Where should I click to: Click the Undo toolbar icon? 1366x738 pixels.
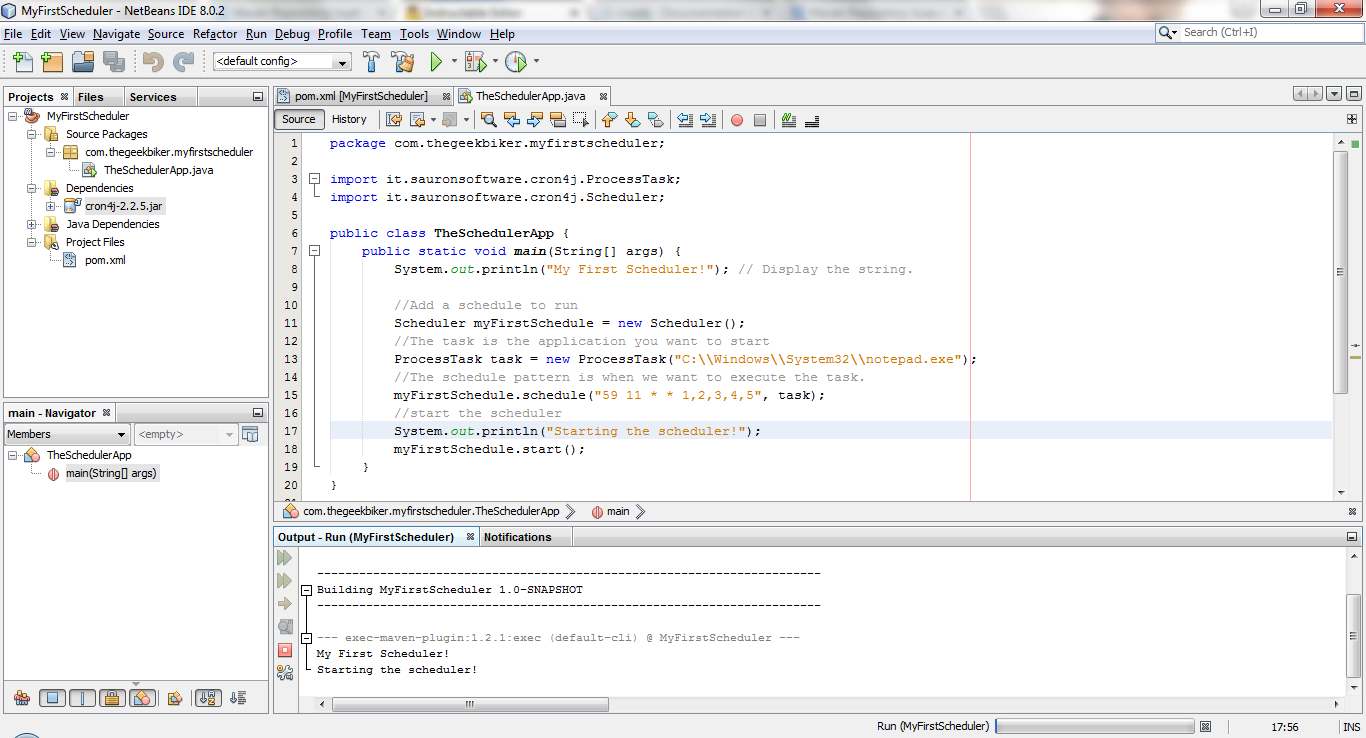click(153, 62)
